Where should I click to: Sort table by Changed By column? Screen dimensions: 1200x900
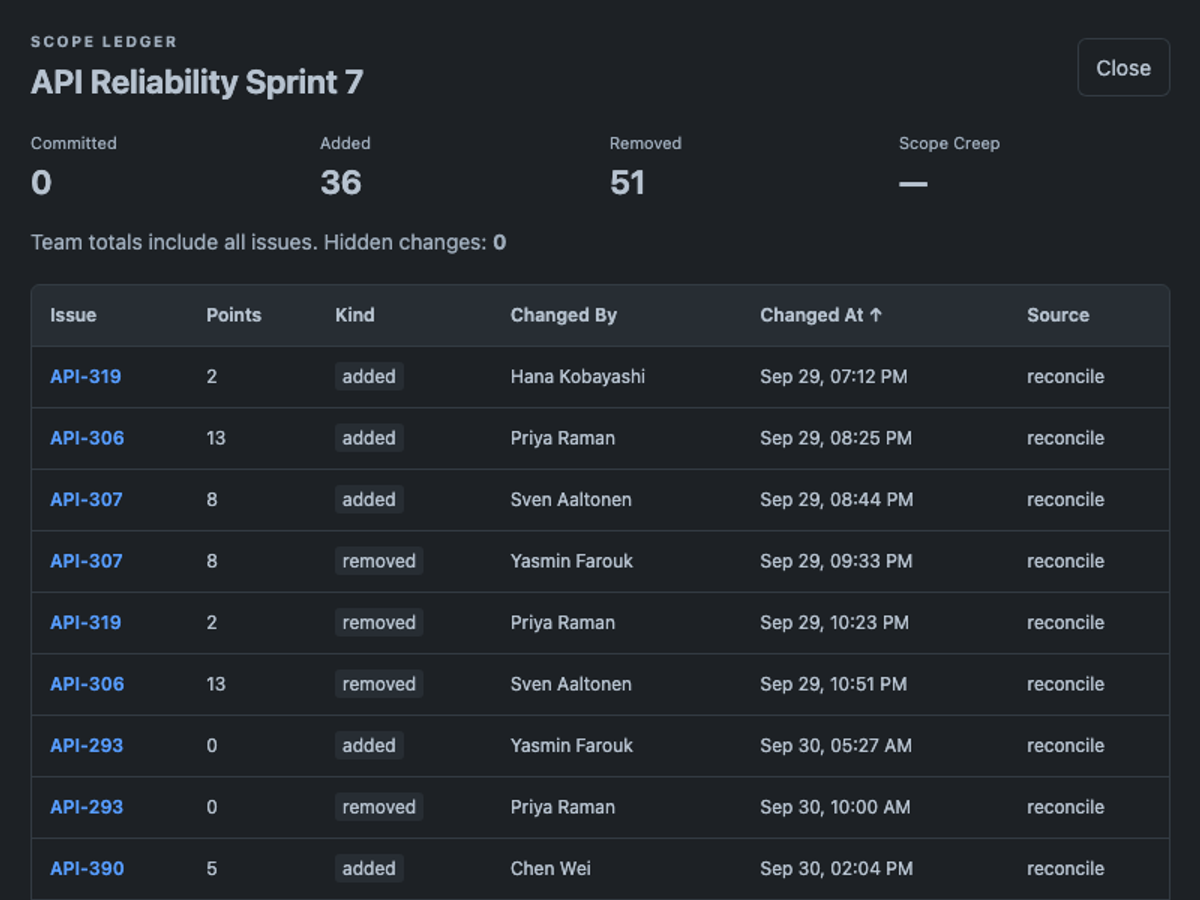tap(564, 315)
